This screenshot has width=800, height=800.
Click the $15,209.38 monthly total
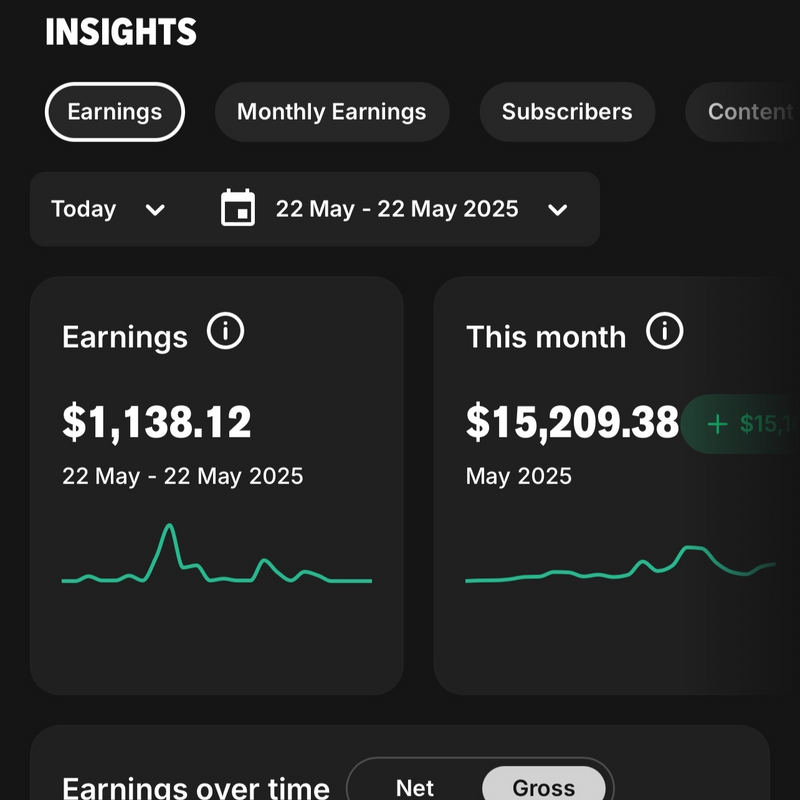coord(572,423)
